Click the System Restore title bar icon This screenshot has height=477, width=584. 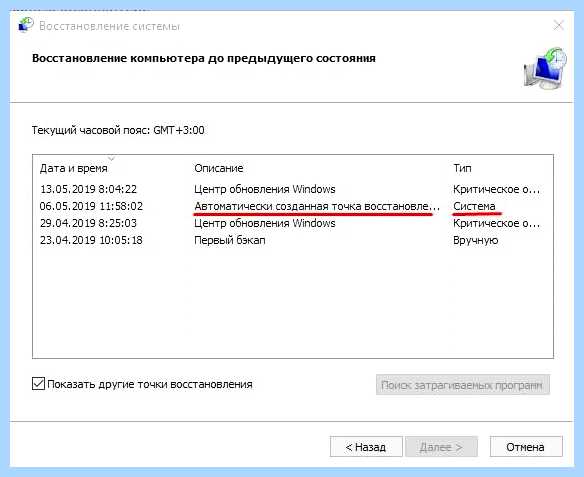(26, 26)
